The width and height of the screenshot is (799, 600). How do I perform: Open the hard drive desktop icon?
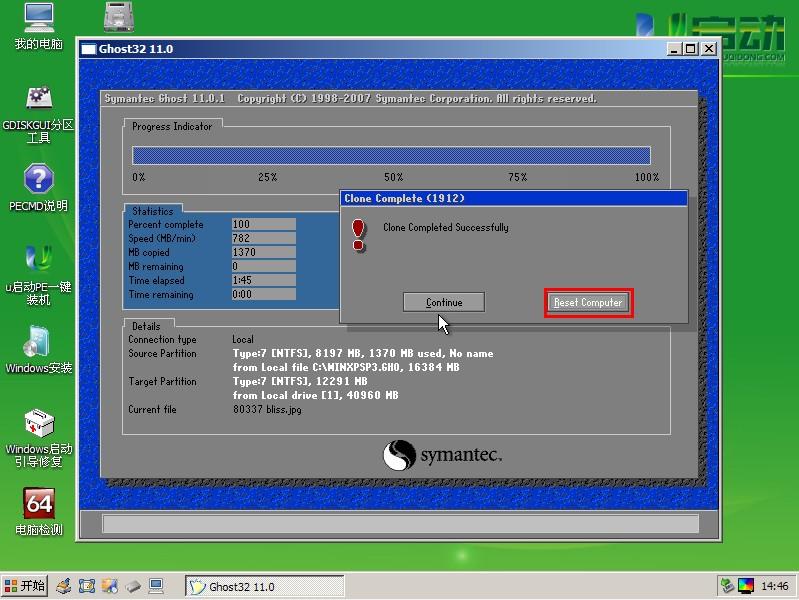pyautogui.click(x=120, y=17)
